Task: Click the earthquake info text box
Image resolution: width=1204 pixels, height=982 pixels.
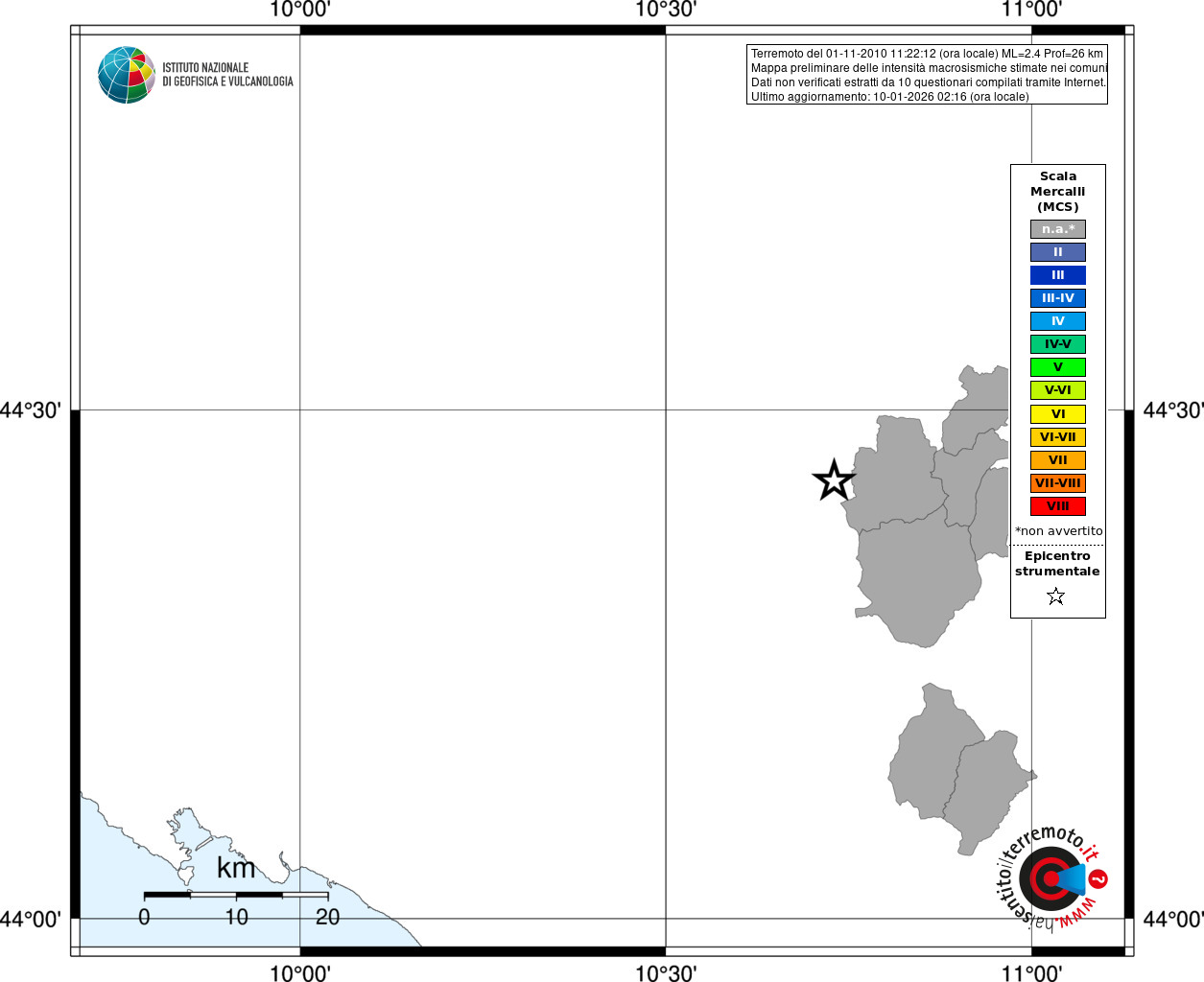Action: [x=927, y=75]
